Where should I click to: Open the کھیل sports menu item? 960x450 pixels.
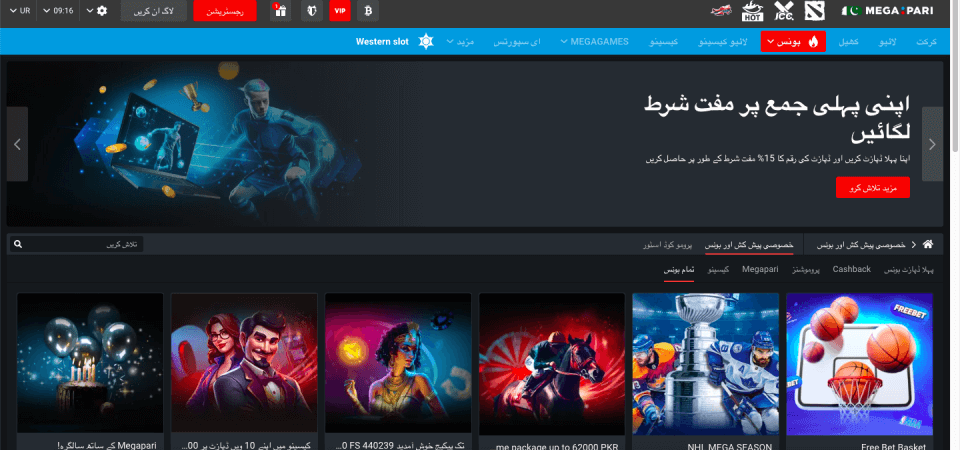click(x=848, y=42)
